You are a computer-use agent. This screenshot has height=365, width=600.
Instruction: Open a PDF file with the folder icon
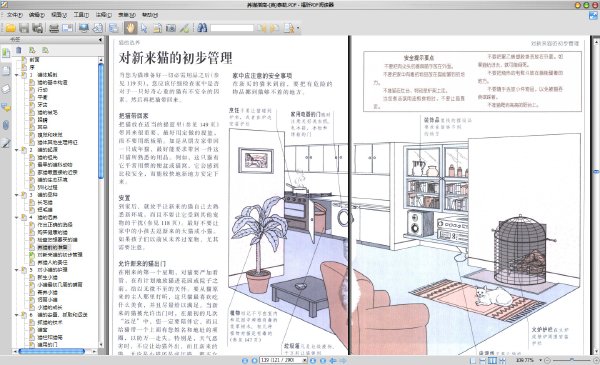[10, 28]
